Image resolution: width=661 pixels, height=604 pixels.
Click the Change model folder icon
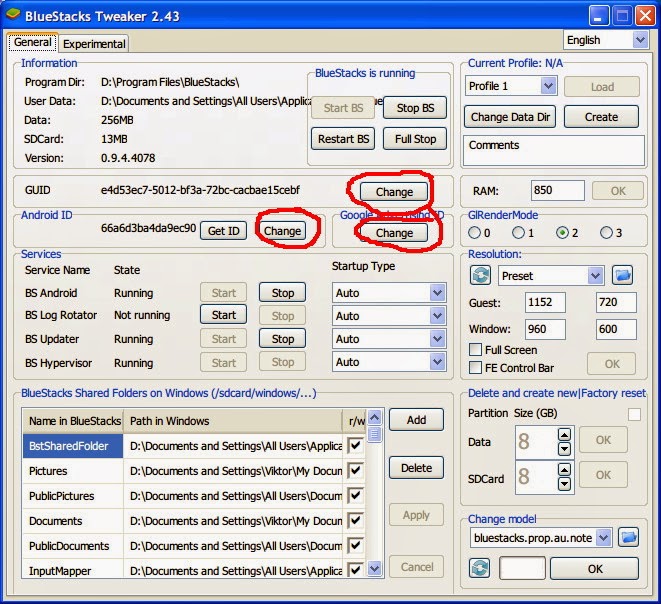[629, 537]
